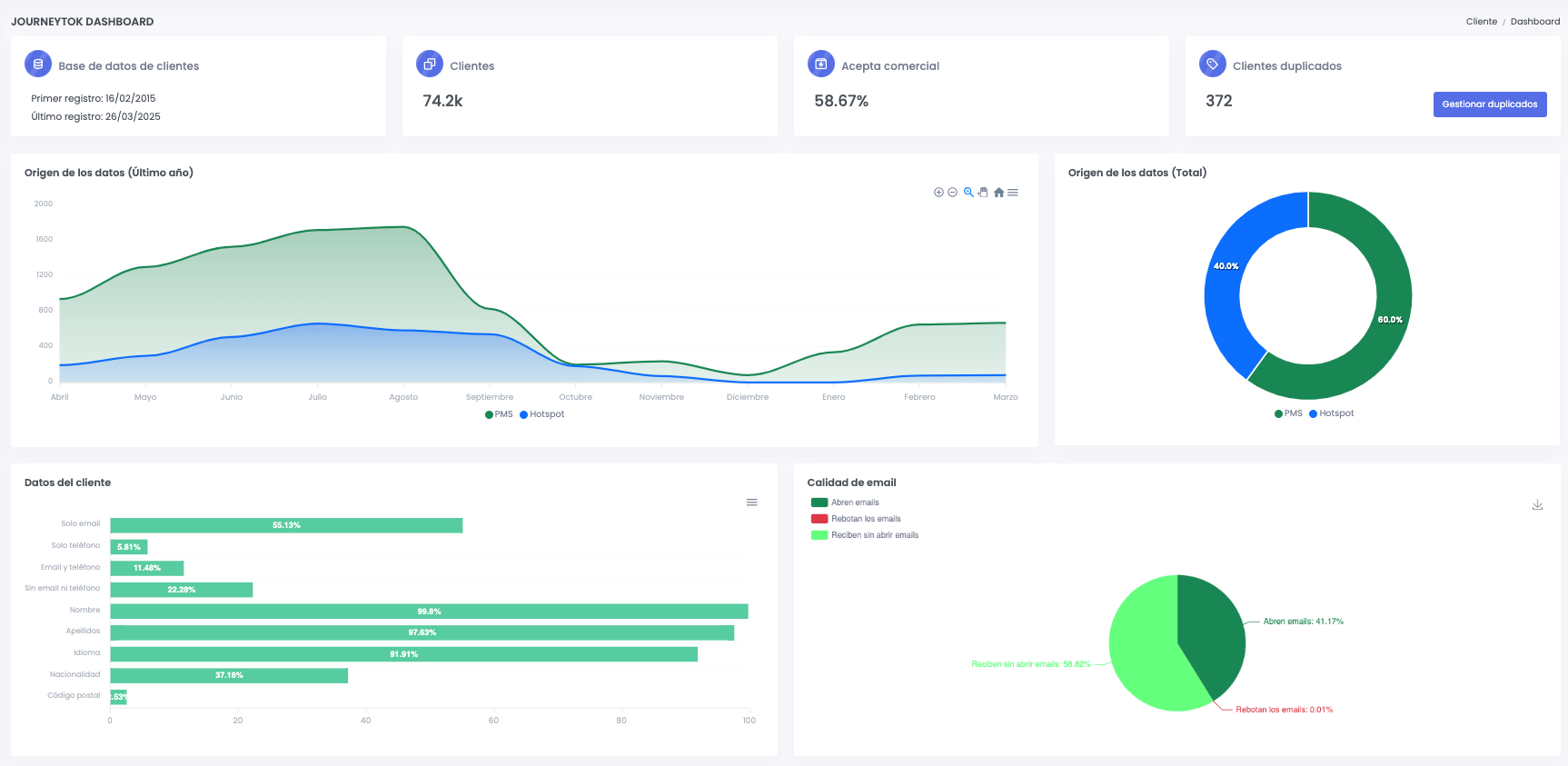This screenshot has height=766, width=1568.
Task: Open the line chart hamburger export menu
Action: 1013,193
